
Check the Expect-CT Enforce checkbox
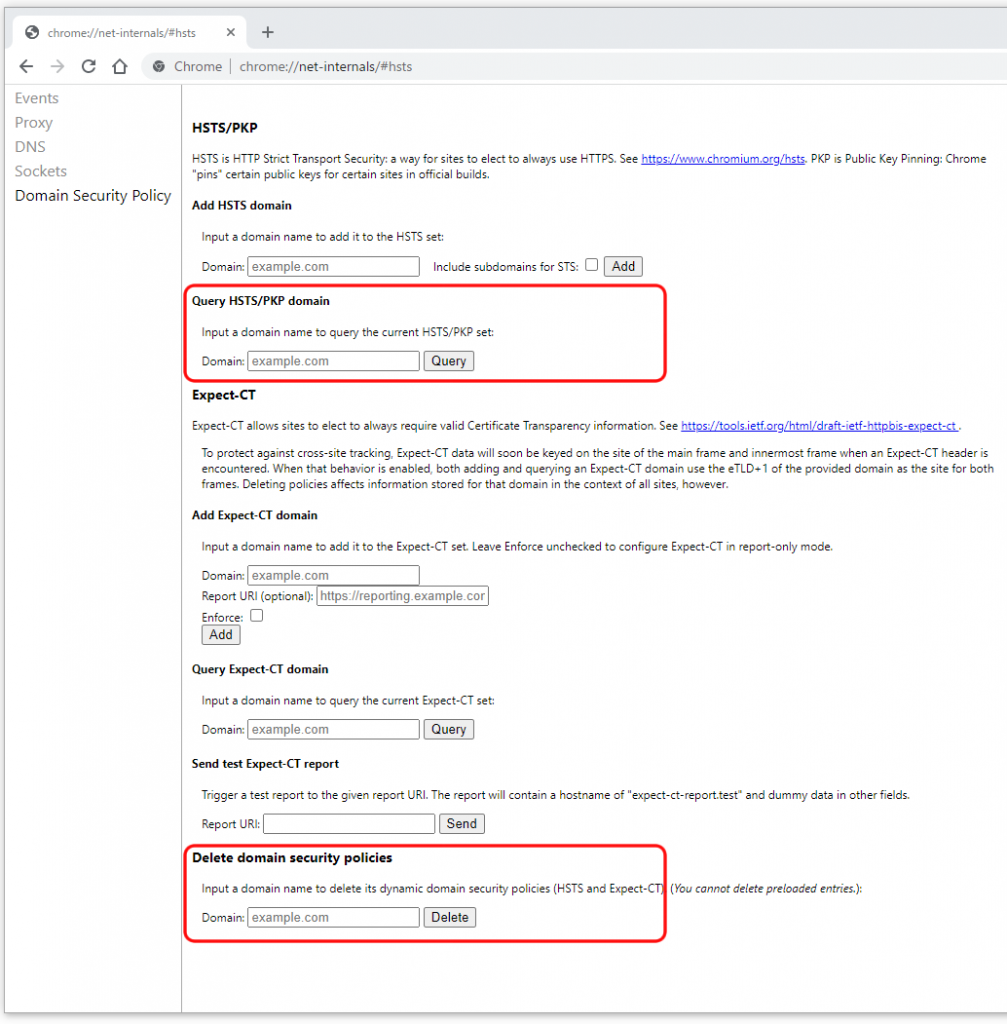pyautogui.click(x=256, y=616)
